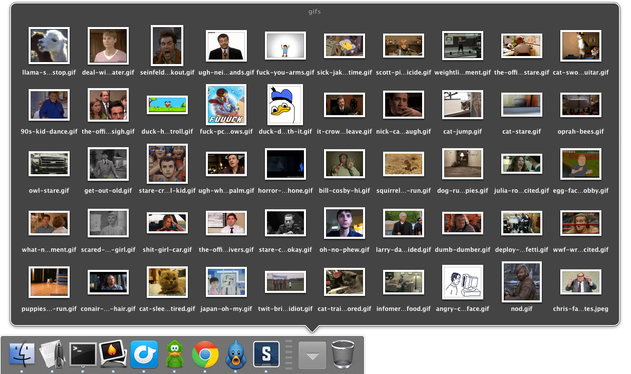Viewport: 631px width, 374px height.
Task: Open horror-...hone.gif dark thumbnail
Action: (285, 163)
